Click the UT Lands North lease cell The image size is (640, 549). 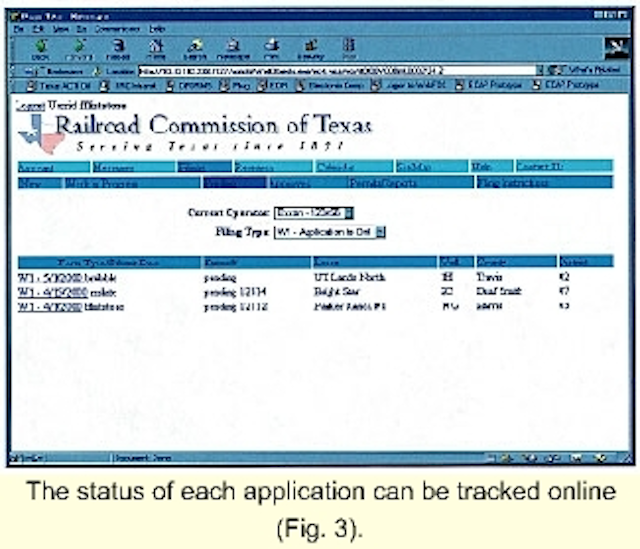pos(349,277)
